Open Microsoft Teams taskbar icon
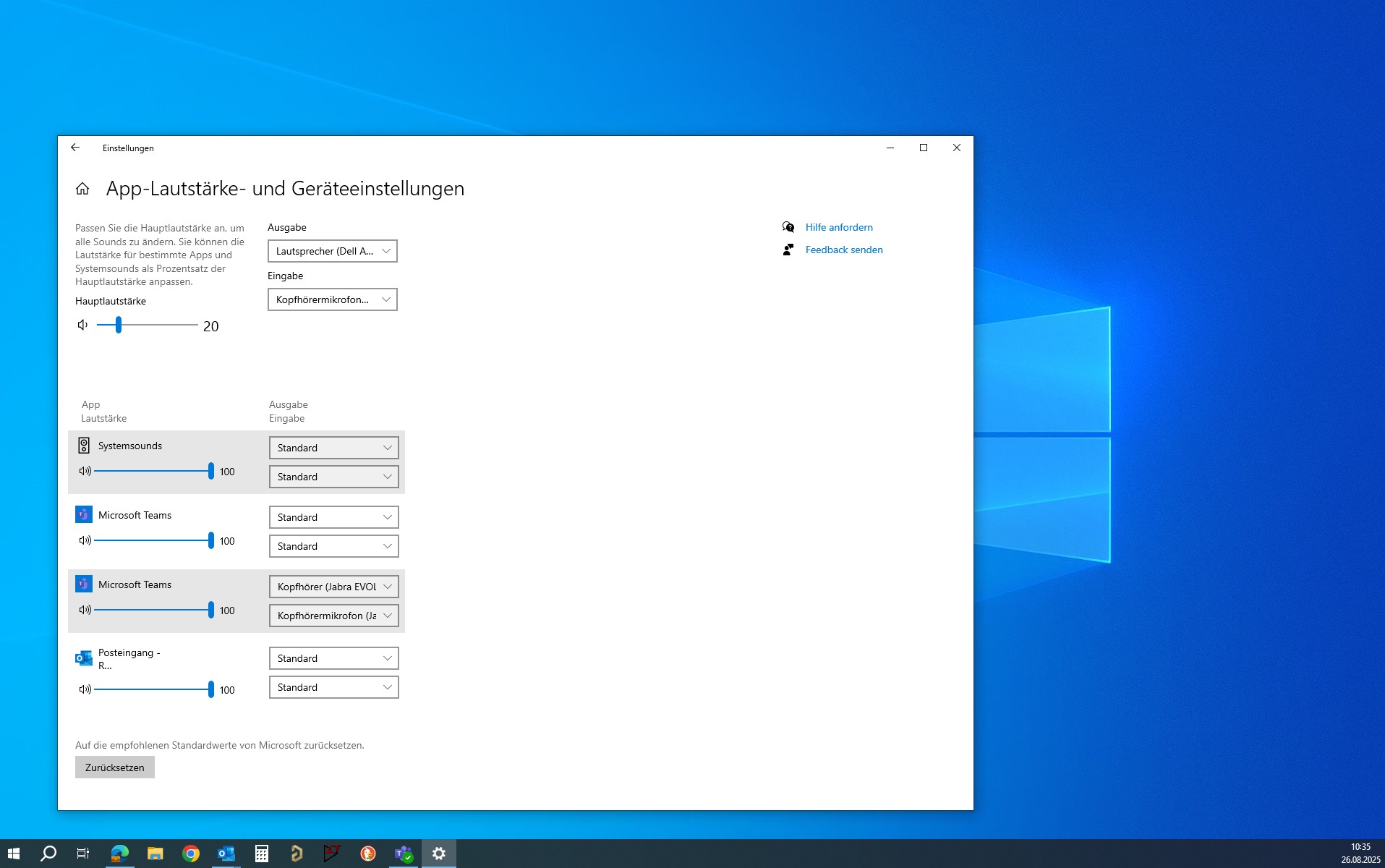The height and width of the screenshot is (868, 1385). pyautogui.click(x=404, y=854)
